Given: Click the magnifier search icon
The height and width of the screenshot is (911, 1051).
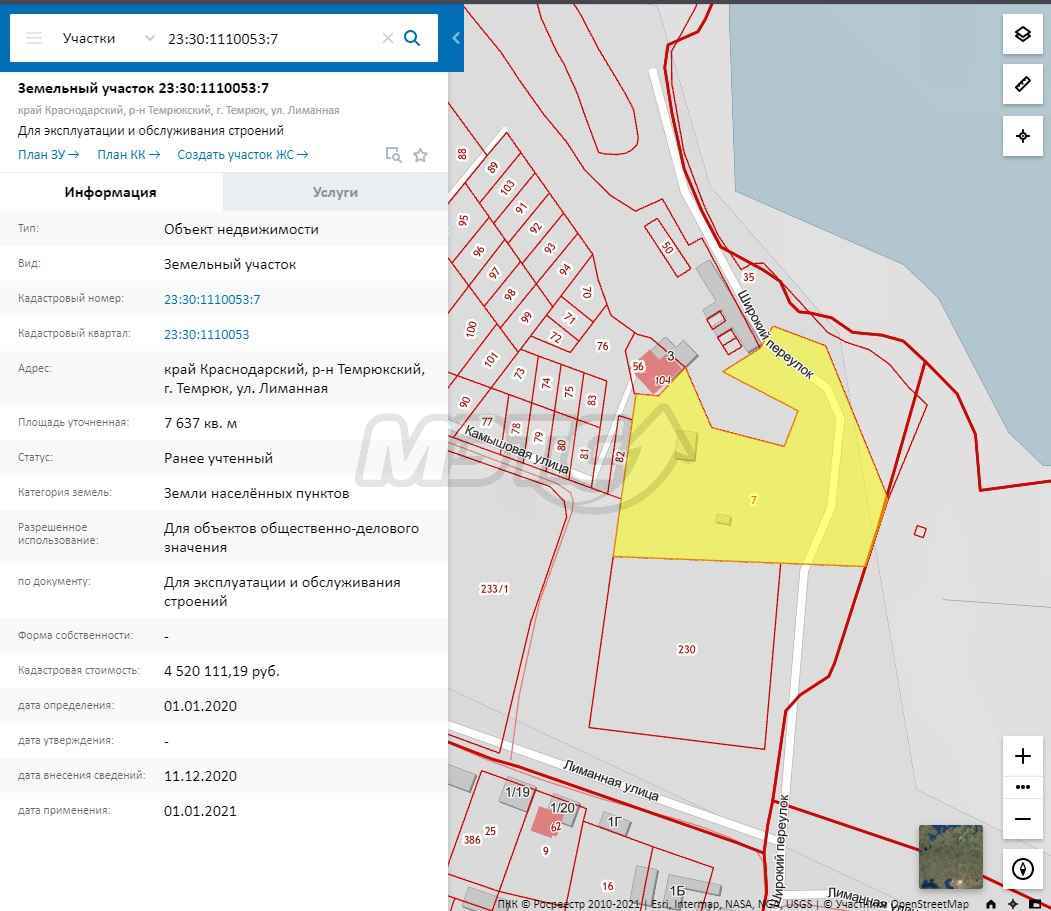Looking at the screenshot, I should [412, 38].
